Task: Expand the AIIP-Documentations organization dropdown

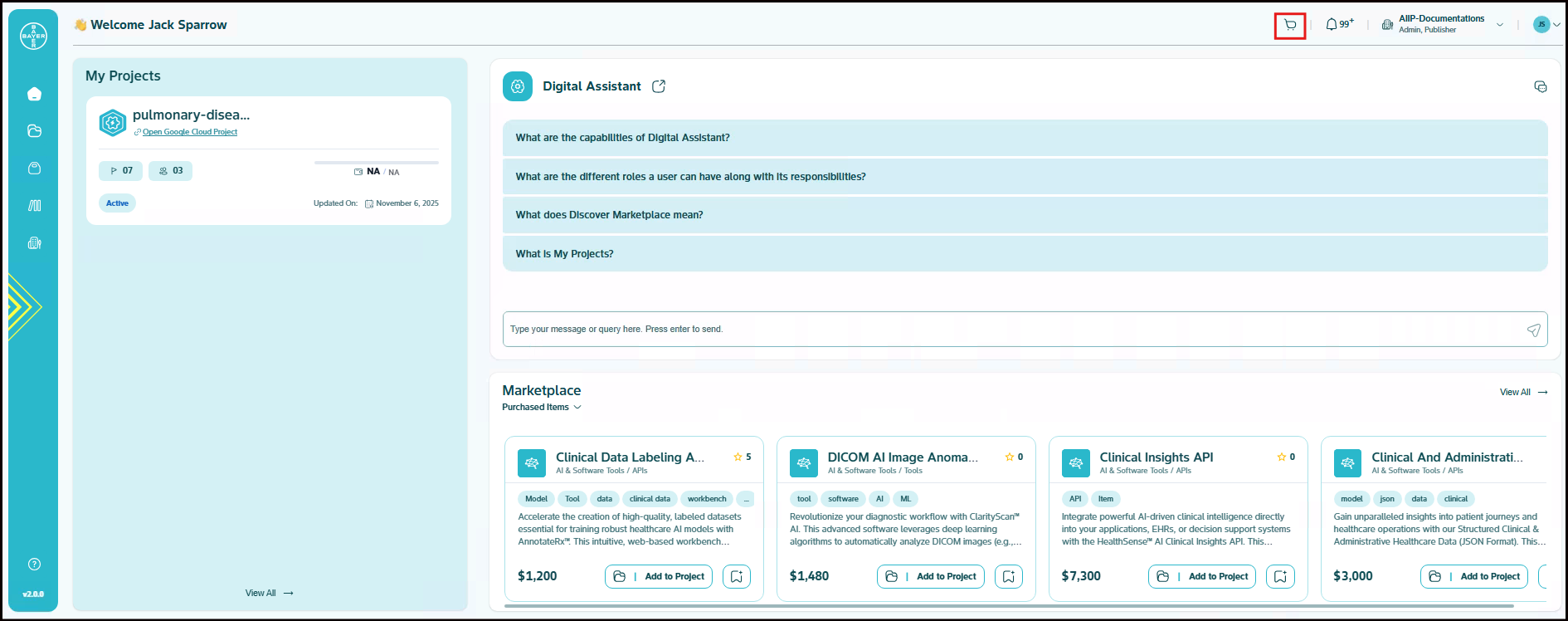Action: click(1499, 25)
